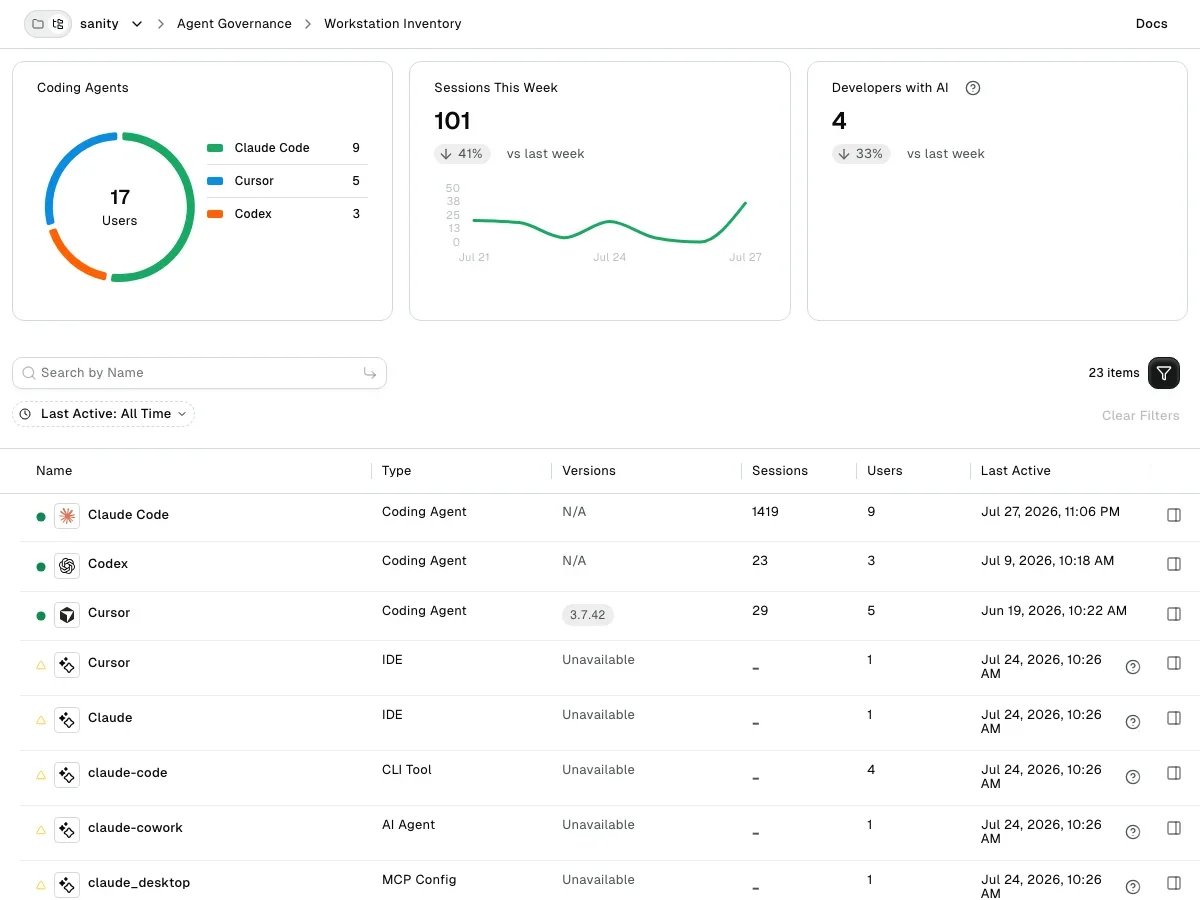Sort by the Versions column header
The width and height of the screenshot is (1200, 900).
pyautogui.click(x=589, y=471)
